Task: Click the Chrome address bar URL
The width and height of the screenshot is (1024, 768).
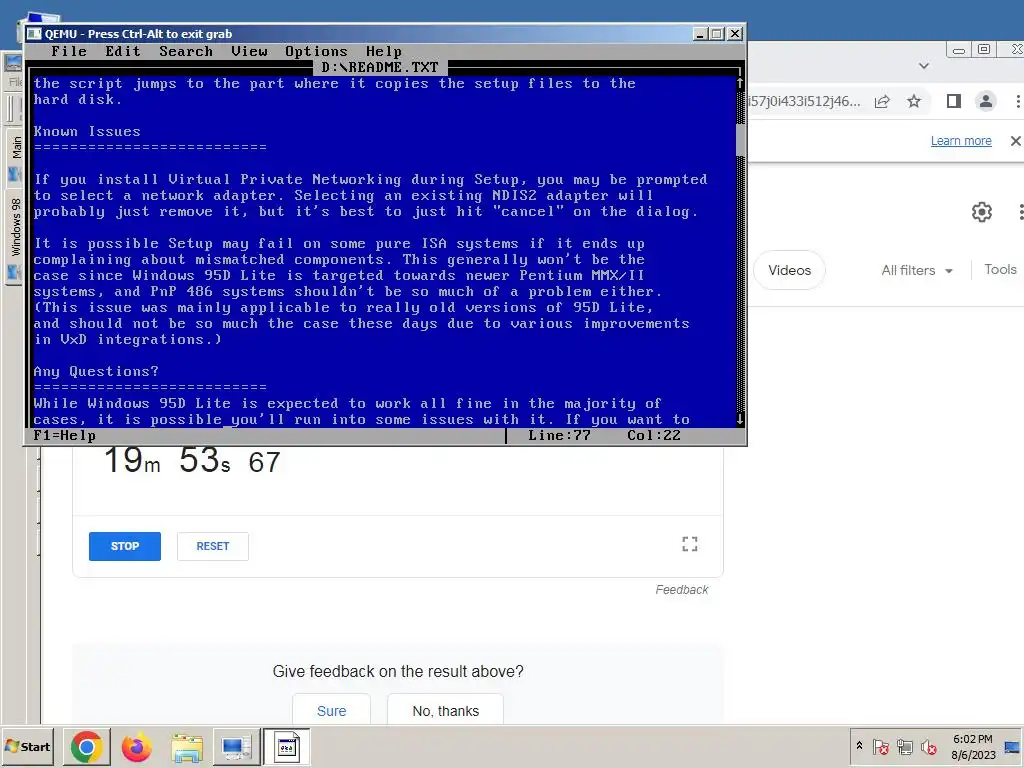Action: point(805,101)
